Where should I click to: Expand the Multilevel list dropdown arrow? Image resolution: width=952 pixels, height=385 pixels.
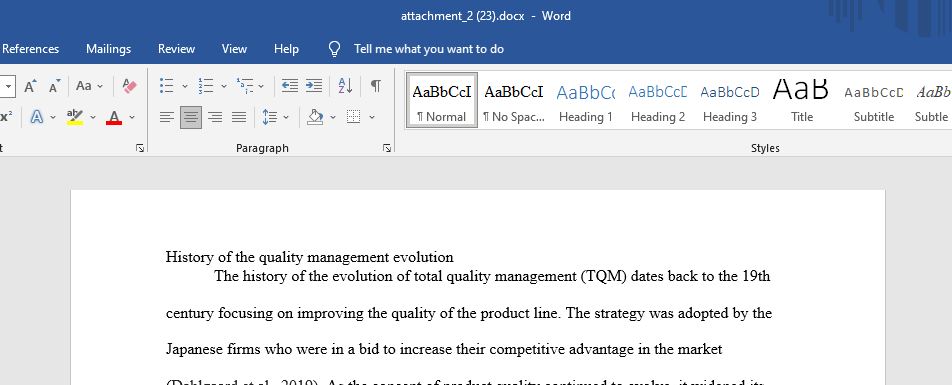point(261,86)
